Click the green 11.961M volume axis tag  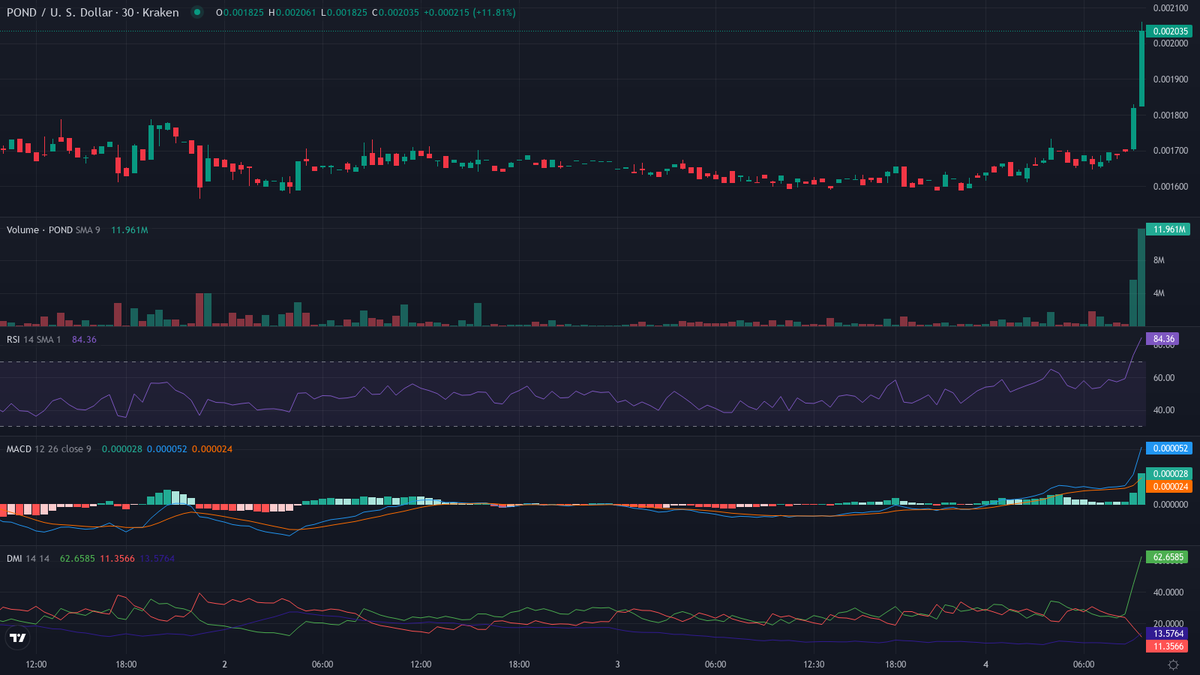point(1170,229)
